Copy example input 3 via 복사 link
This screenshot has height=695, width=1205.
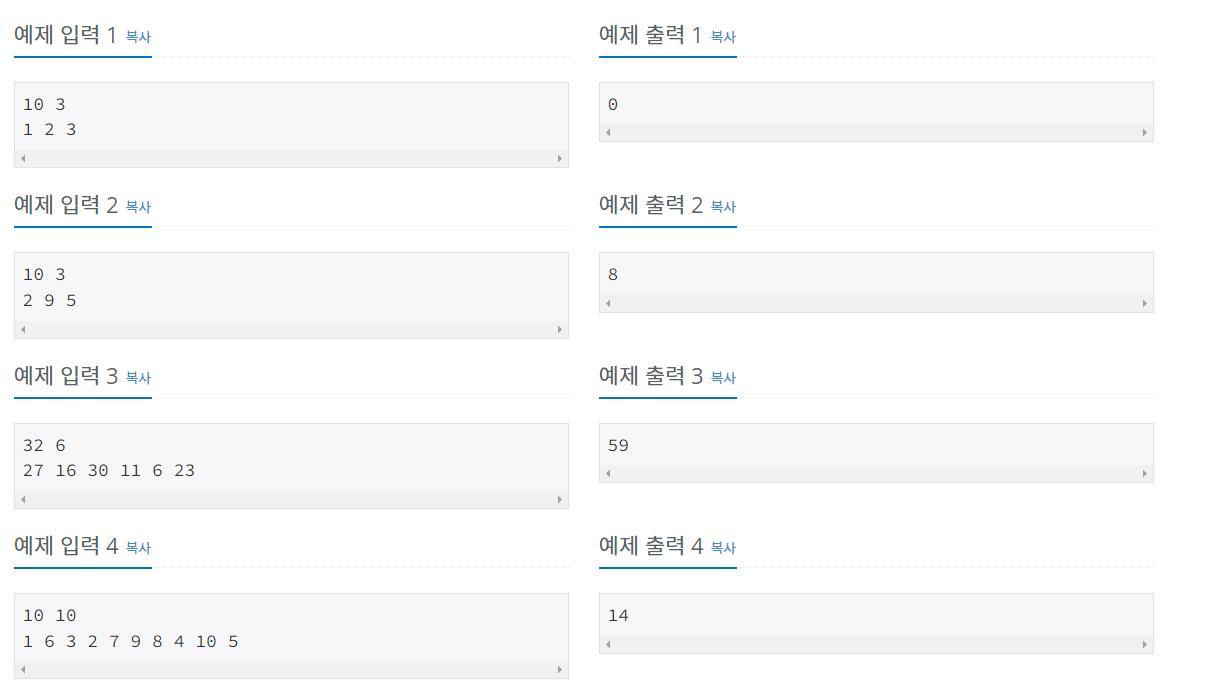click(138, 378)
